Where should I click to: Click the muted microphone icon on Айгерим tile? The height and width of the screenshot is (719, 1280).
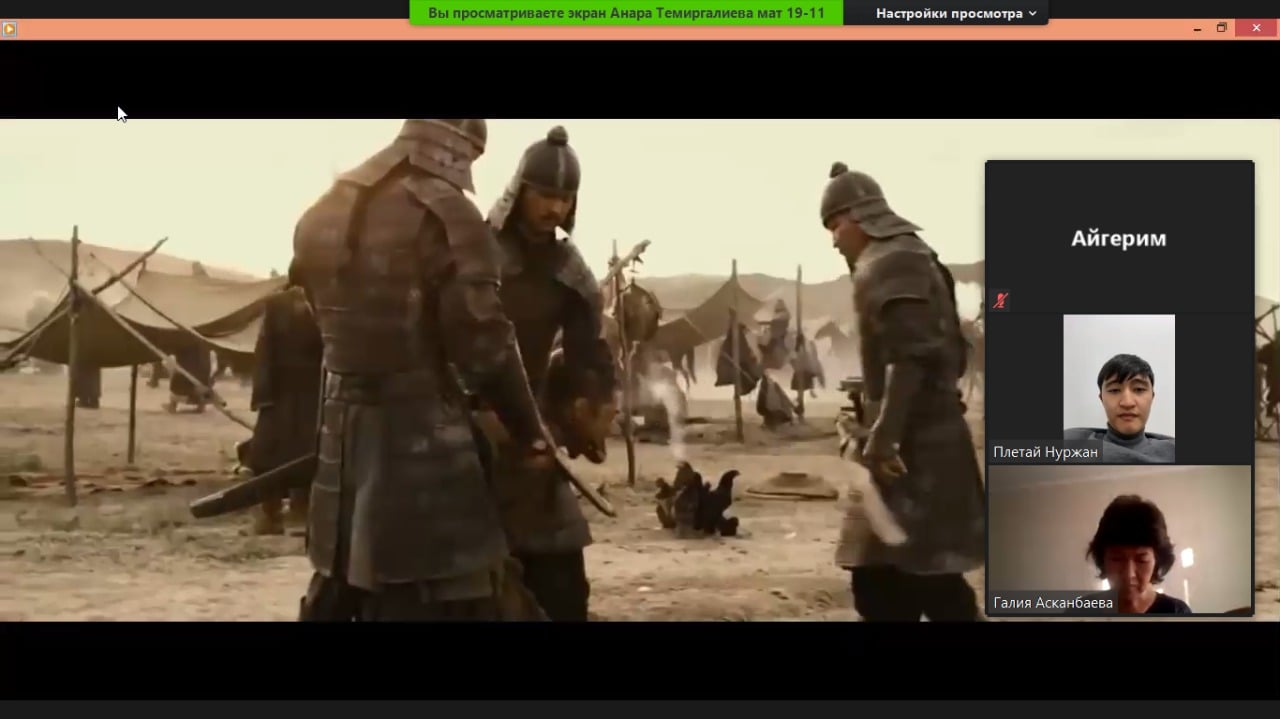coord(1001,300)
